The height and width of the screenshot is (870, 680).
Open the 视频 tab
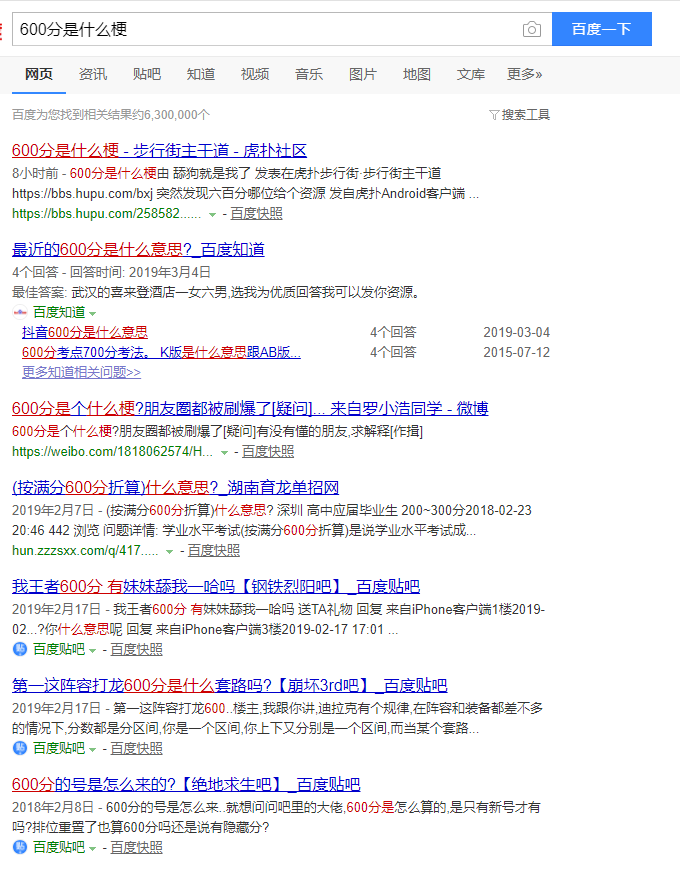(255, 74)
